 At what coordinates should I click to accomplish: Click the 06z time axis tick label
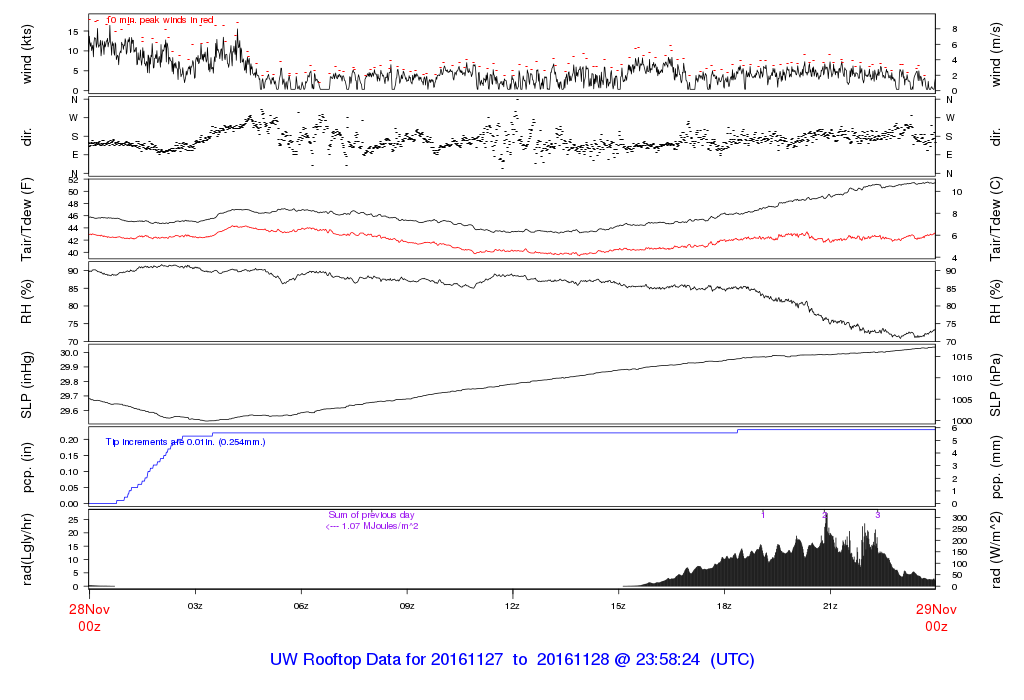tap(300, 606)
